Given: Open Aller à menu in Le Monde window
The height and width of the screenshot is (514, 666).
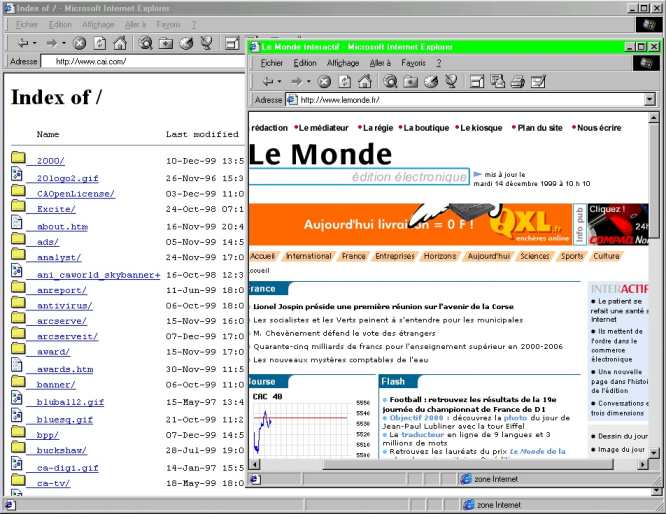Looking at the screenshot, I should pos(380,63).
